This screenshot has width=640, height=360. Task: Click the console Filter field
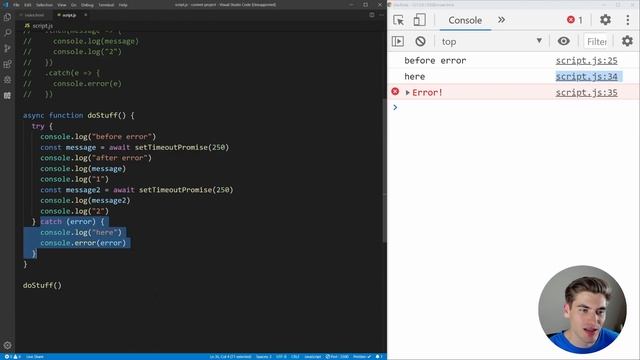tap(597, 41)
